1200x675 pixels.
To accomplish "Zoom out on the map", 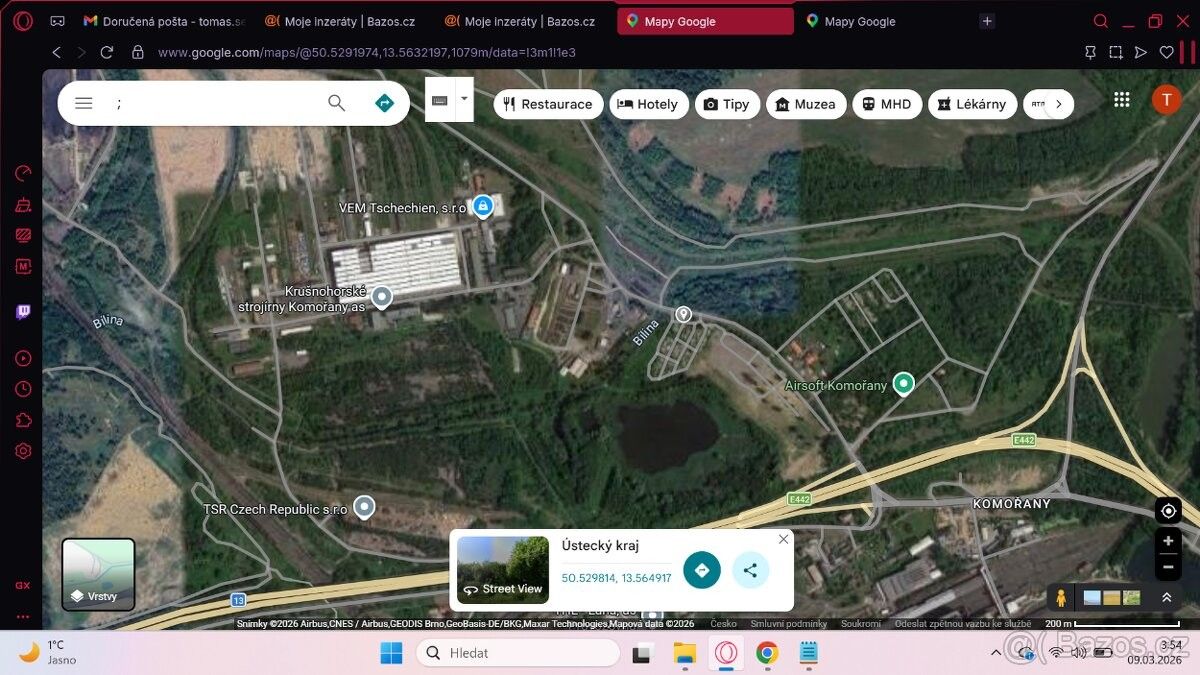I will point(1167,567).
